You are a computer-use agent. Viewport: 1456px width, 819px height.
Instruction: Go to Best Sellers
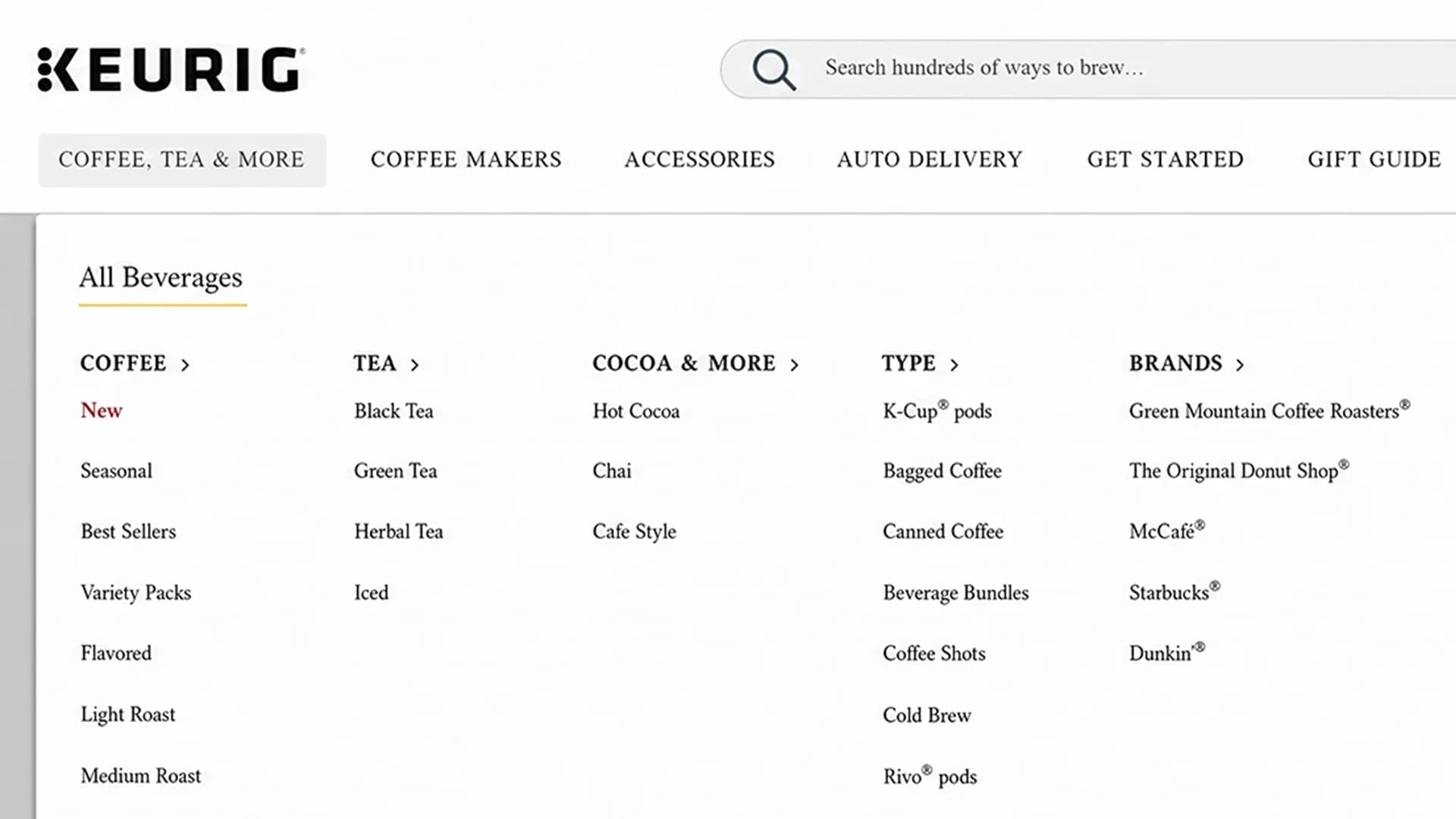128,532
